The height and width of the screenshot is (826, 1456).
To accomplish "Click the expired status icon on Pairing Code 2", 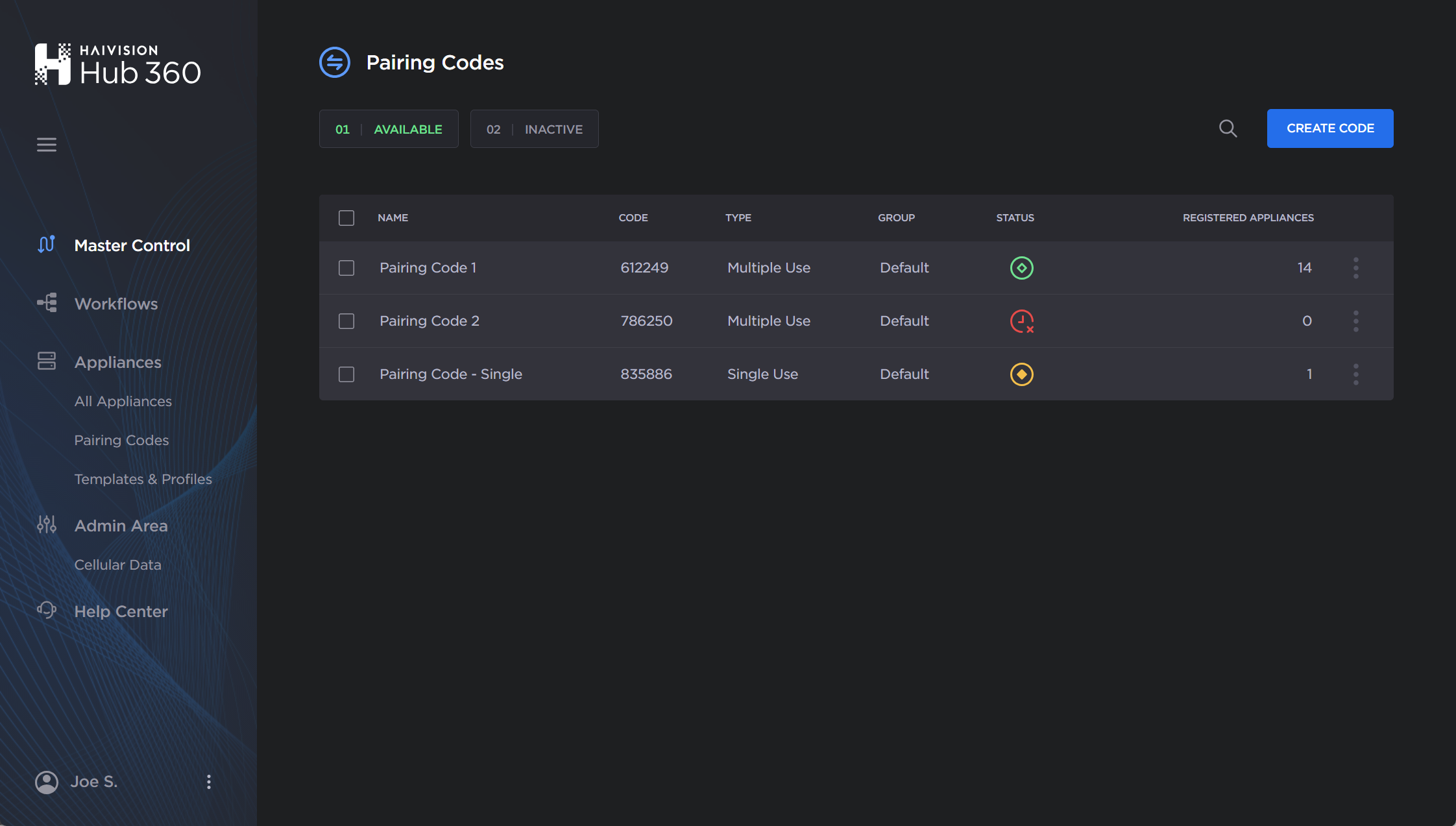I will [1021, 321].
